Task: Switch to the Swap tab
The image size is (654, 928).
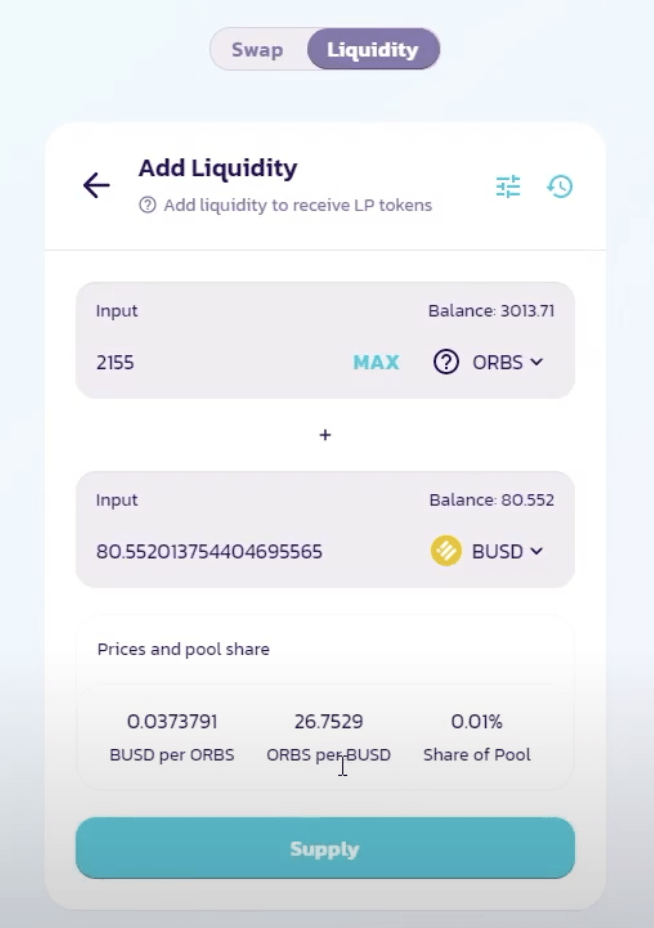Action: (257, 50)
